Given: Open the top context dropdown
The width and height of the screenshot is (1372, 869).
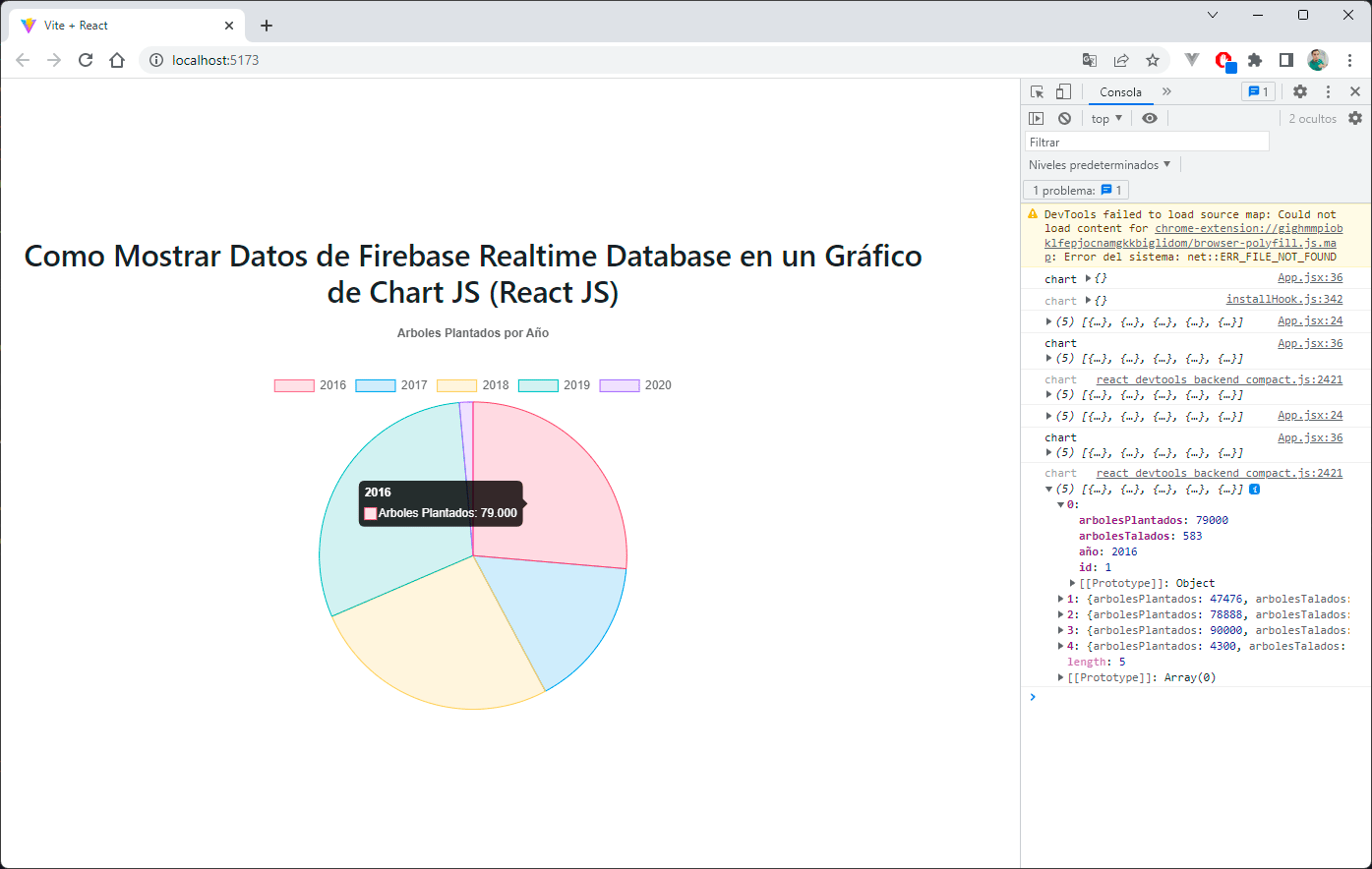Looking at the screenshot, I should [x=1106, y=118].
